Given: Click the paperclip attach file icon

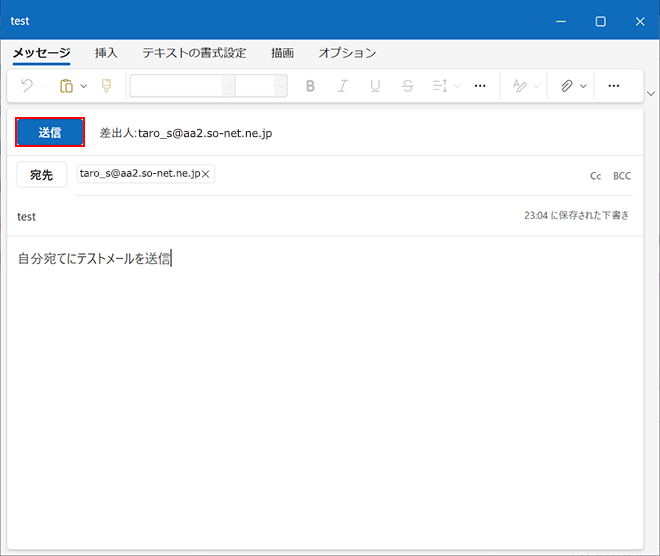Looking at the screenshot, I should (x=566, y=86).
